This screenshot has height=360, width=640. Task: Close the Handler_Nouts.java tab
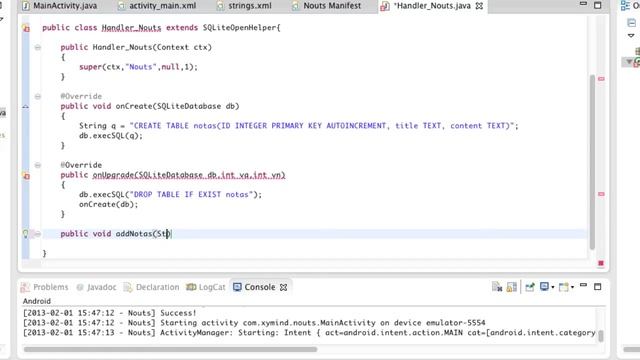(479, 6)
